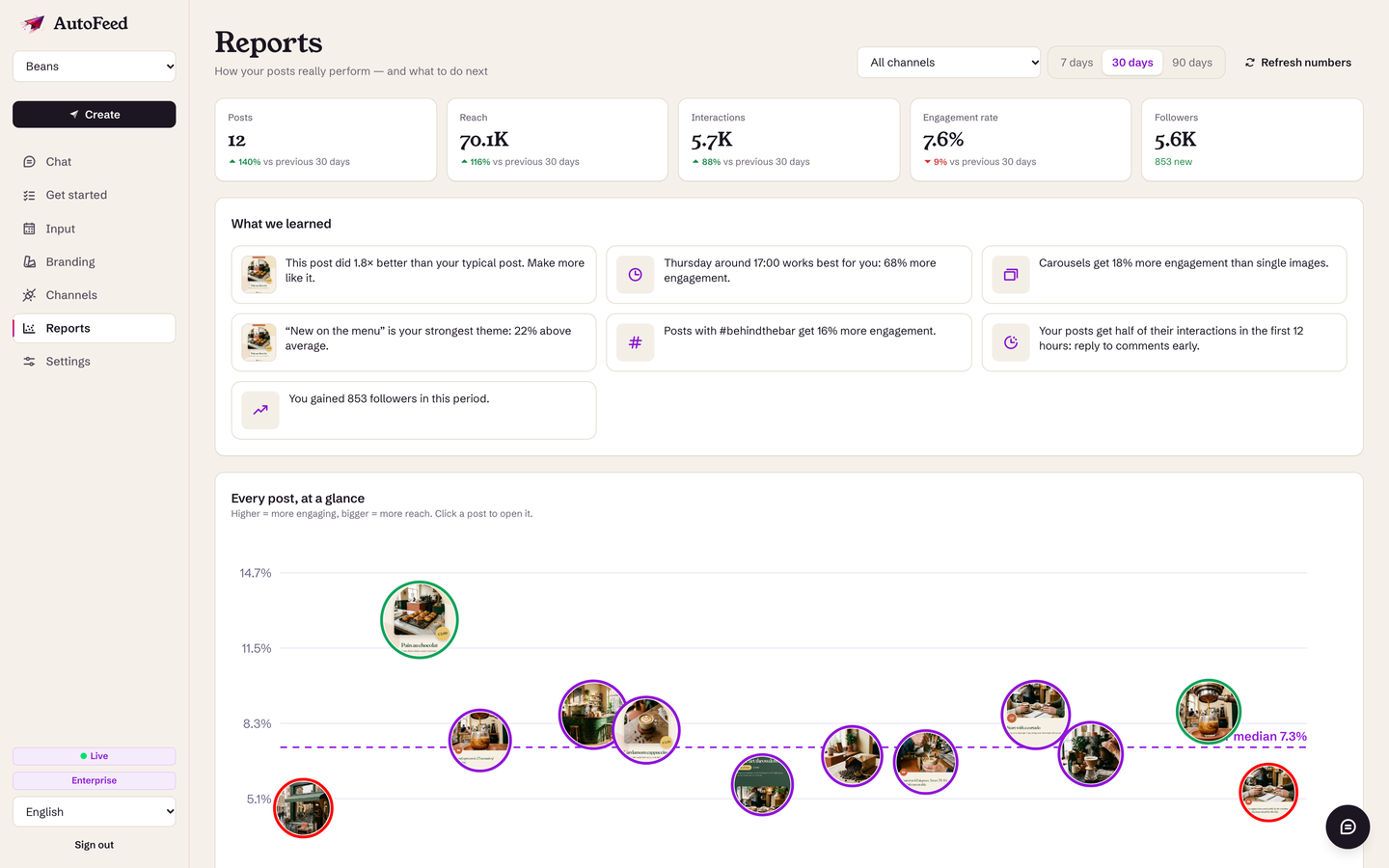Click the Get started checklist icon

[x=29, y=195]
